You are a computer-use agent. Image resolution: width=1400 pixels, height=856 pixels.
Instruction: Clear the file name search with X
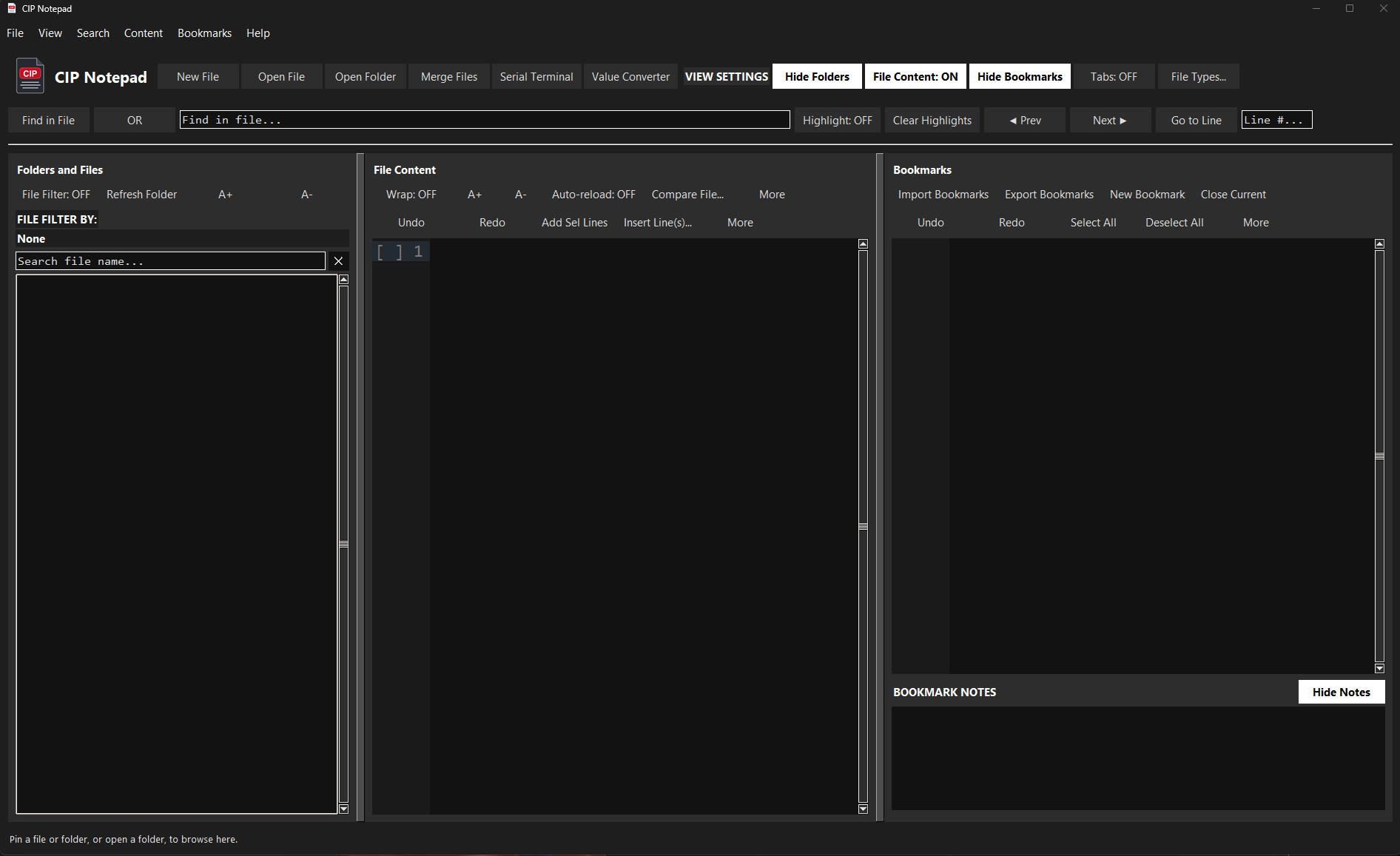coord(338,261)
